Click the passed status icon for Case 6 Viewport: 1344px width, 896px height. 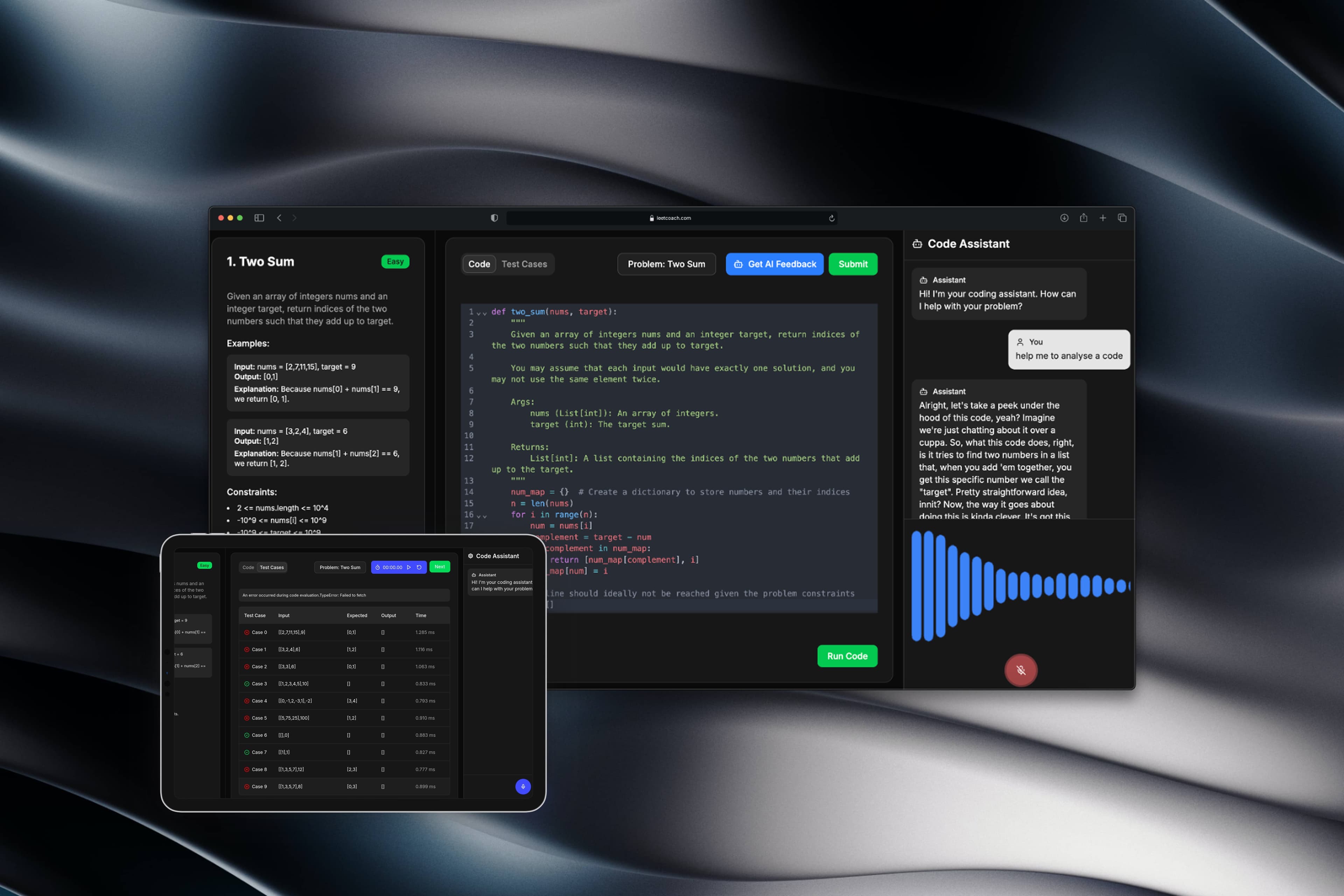click(247, 735)
